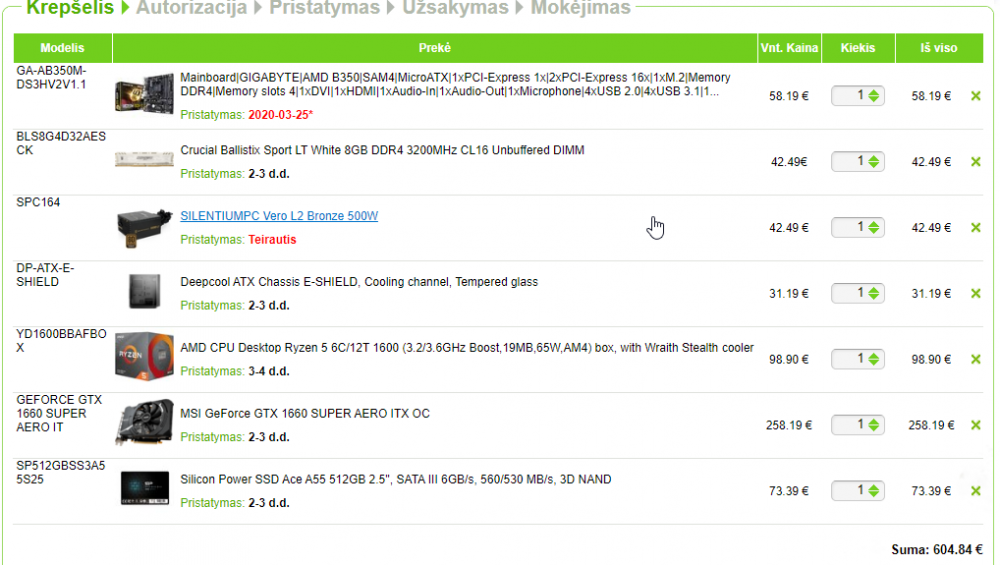This screenshot has width=1000, height=565.
Task: Adjust quantity arrows for SILENTIUMPC Vero L2
Action: click(x=874, y=228)
